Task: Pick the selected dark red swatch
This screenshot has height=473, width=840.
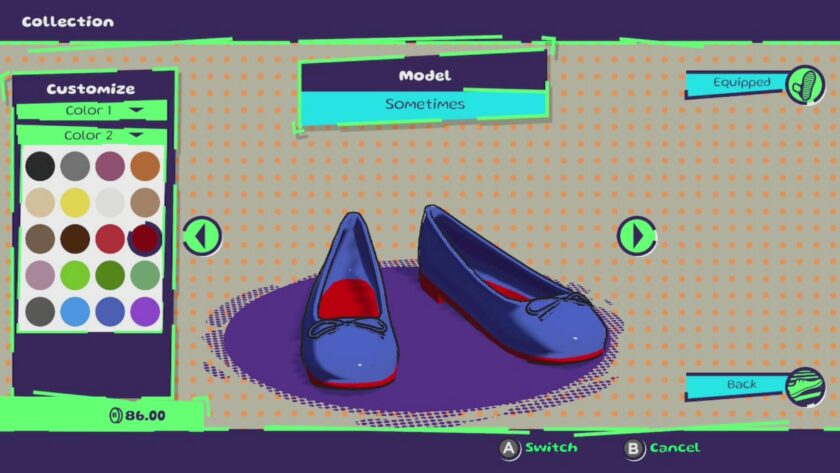Action: [145, 238]
